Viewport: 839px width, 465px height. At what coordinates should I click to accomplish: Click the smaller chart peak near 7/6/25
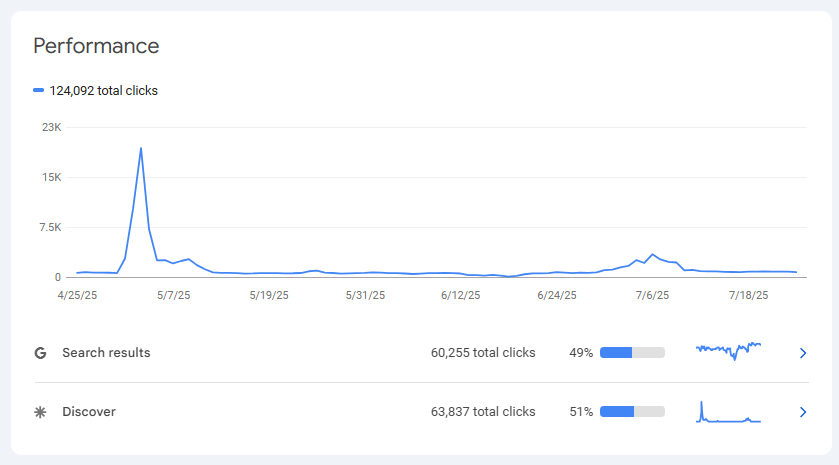[x=653, y=255]
